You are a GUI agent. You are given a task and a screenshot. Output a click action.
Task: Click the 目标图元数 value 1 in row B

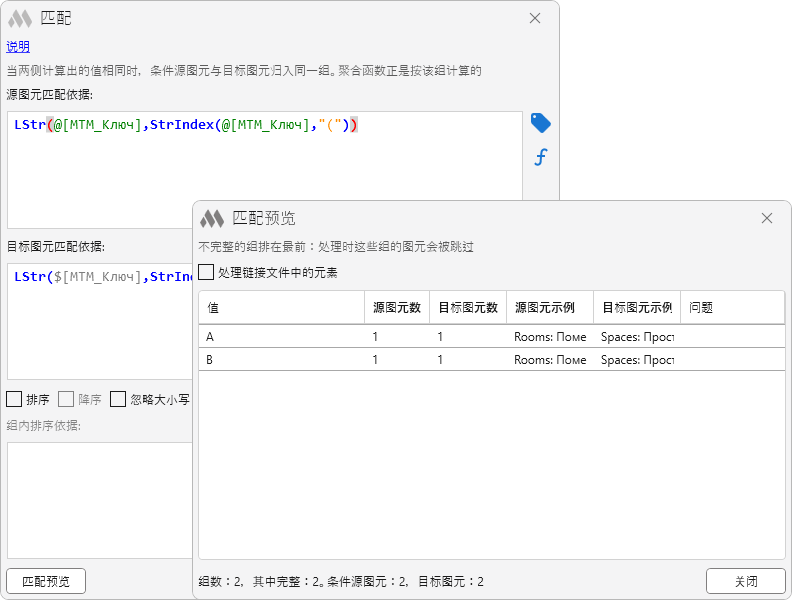coord(440,360)
